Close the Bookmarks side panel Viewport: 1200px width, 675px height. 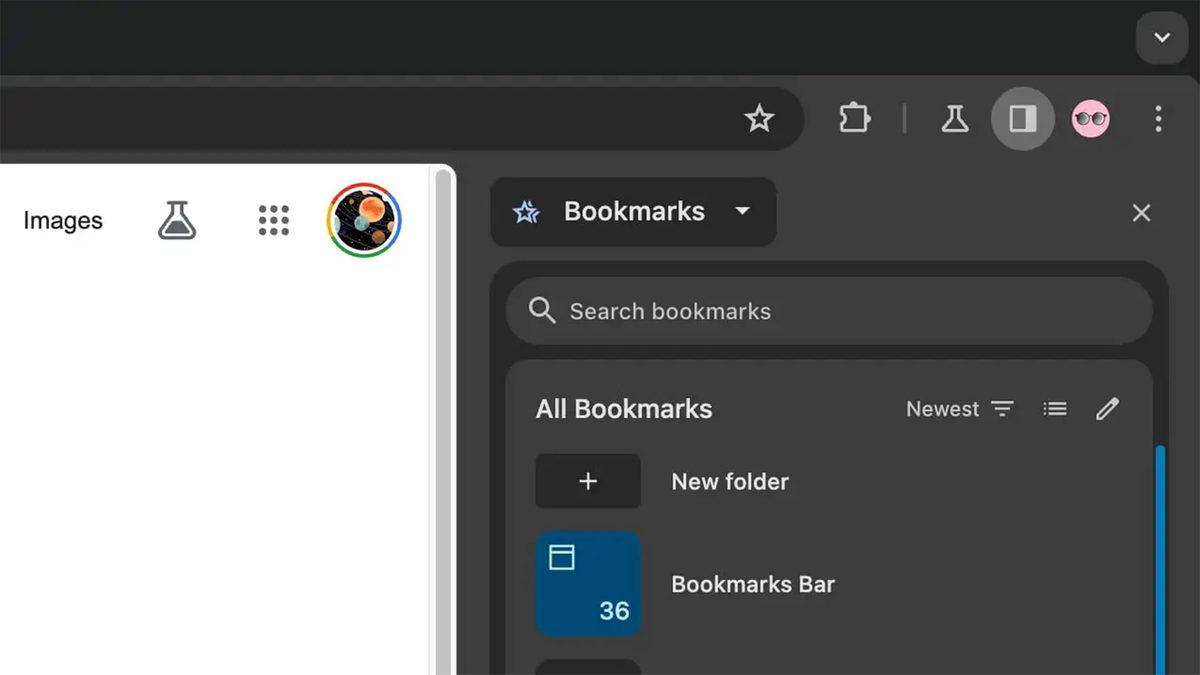click(x=1141, y=213)
